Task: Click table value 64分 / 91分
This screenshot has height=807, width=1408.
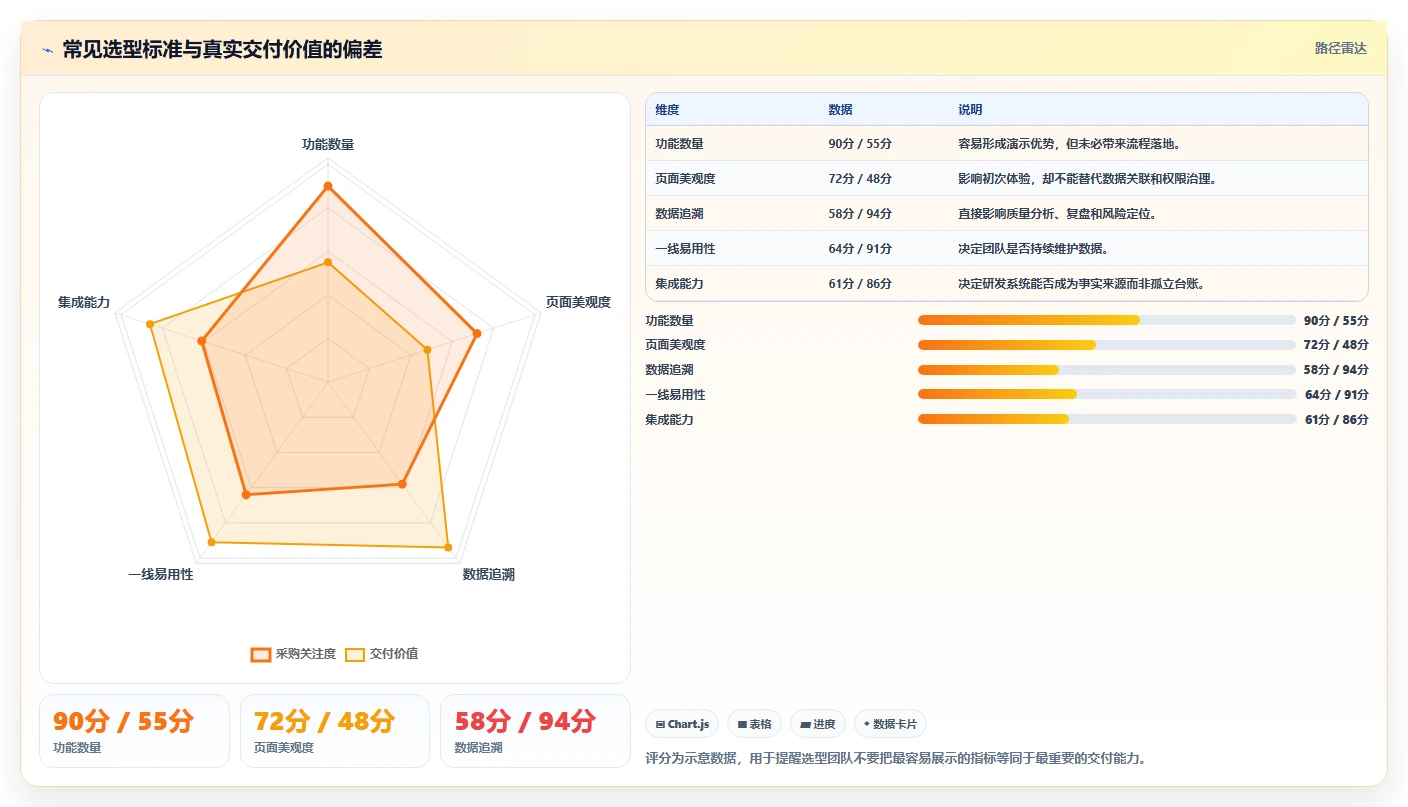Action: [860, 249]
